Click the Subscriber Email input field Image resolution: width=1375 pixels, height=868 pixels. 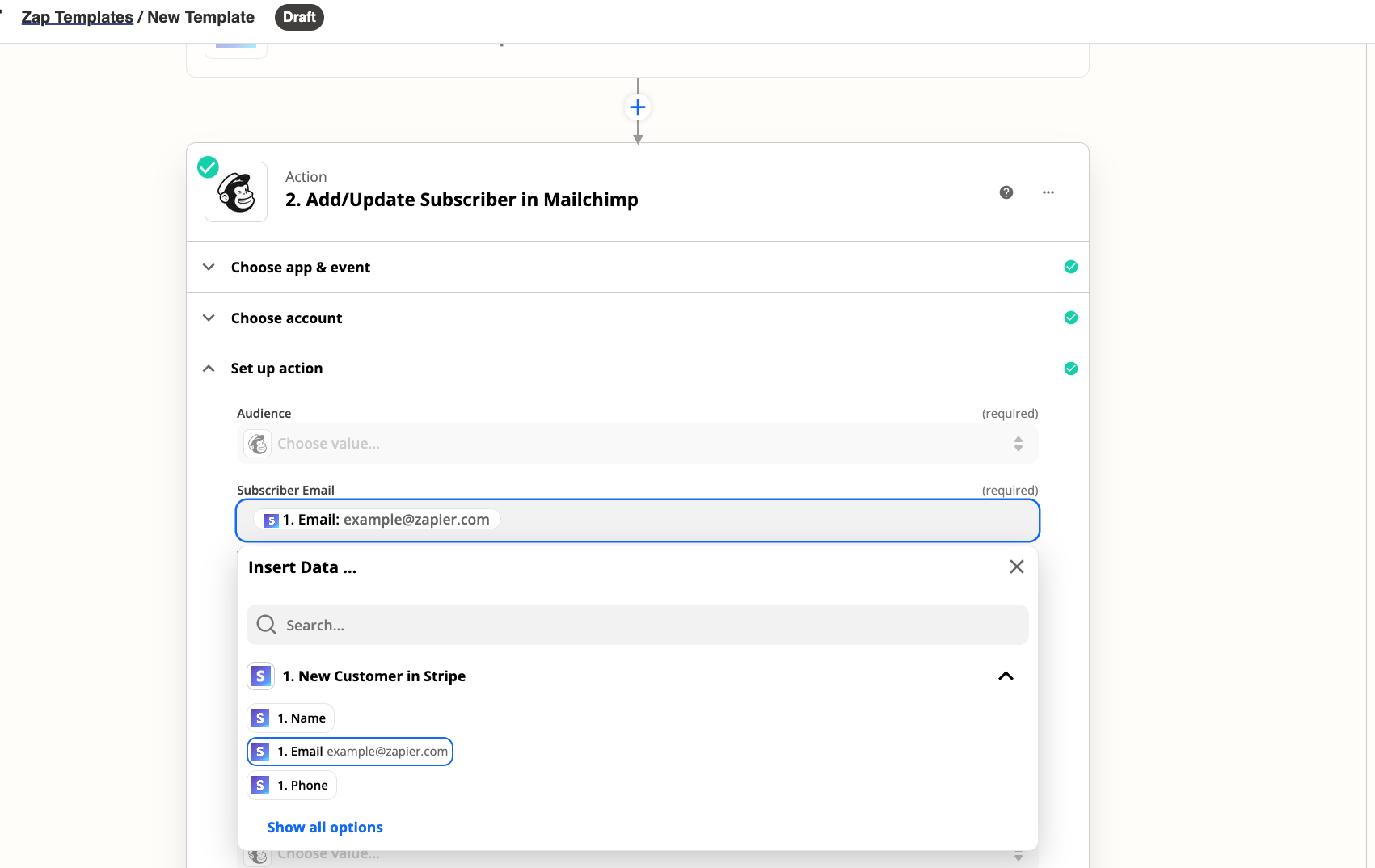pyautogui.click(x=637, y=520)
